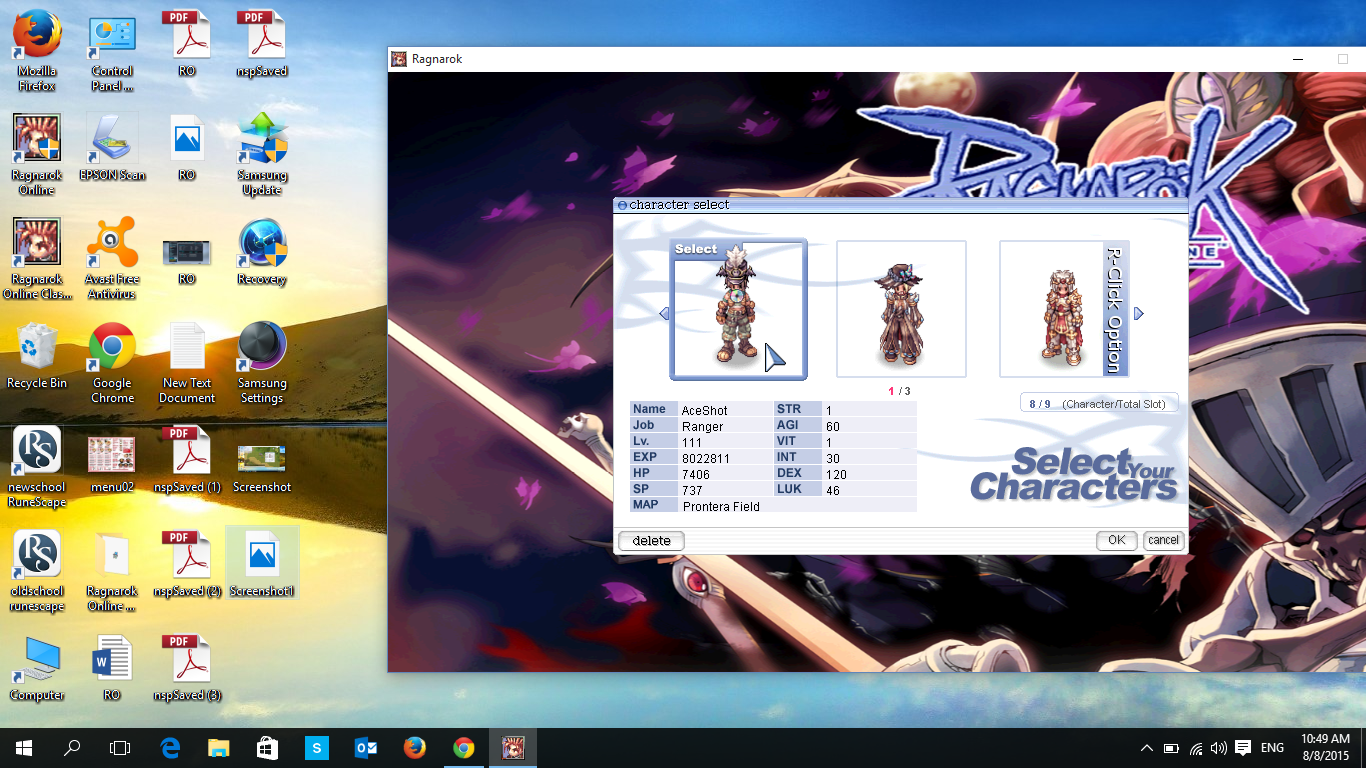The height and width of the screenshot is (768, 1366).
Task: Select the nspSaved PDF without a number
Action: click(x=262, y=43)
